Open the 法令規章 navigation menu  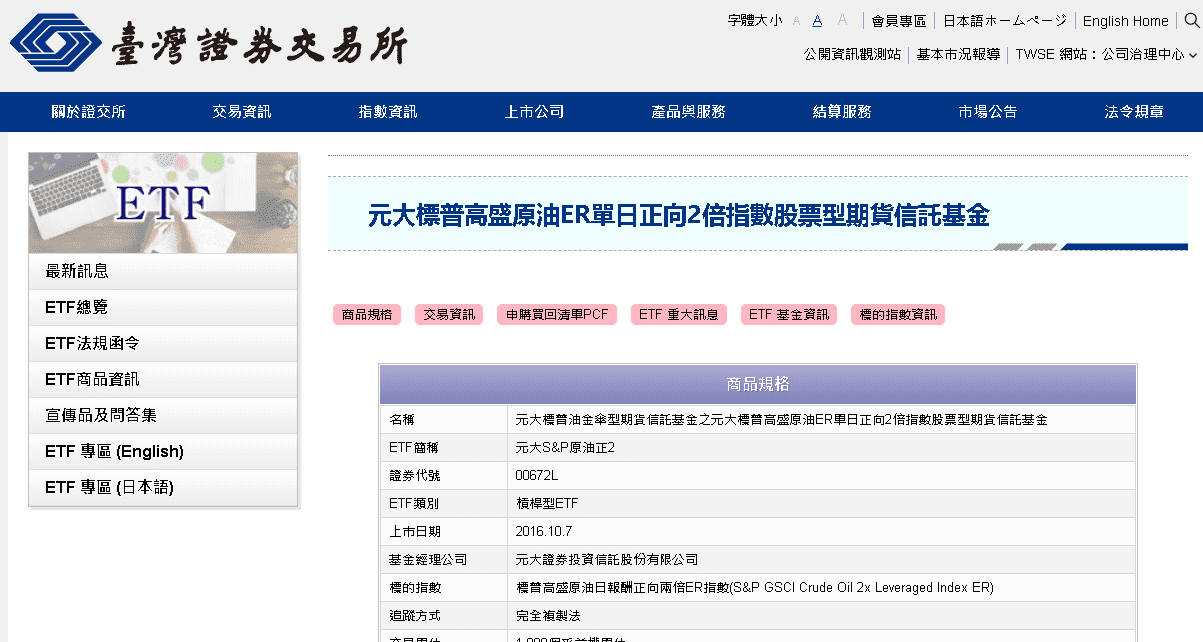point(1134,112)
